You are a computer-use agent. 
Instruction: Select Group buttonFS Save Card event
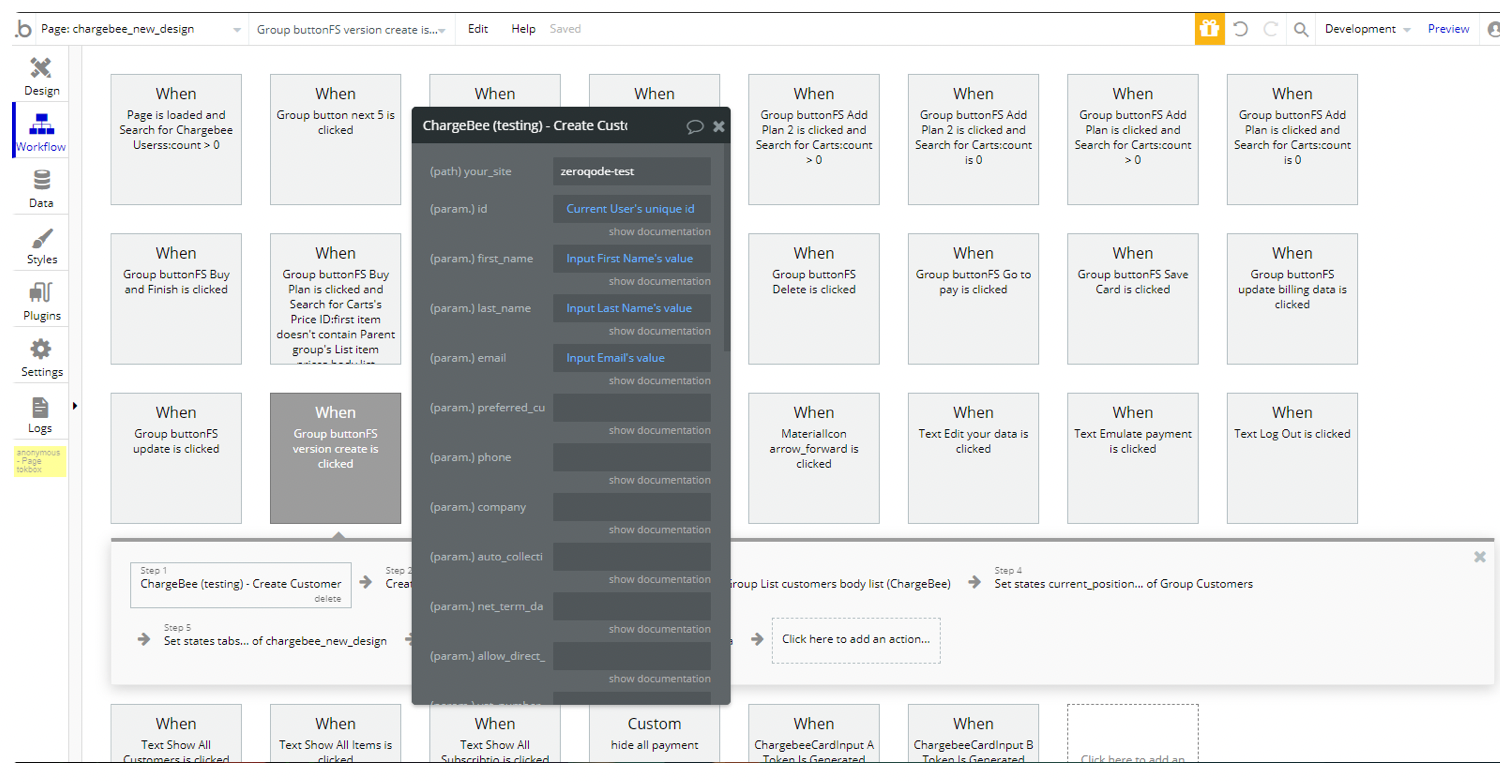[x=1133, y=299]
